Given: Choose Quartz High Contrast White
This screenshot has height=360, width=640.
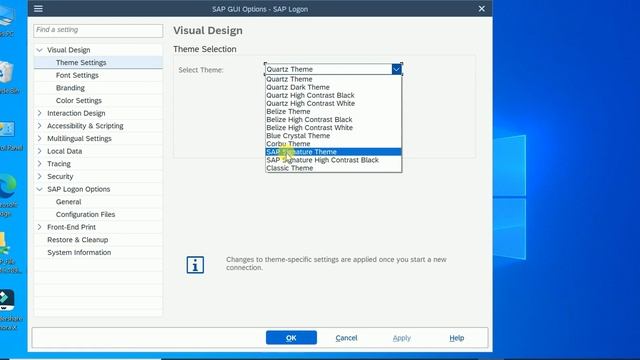Looking at the screenshot, I should 333,104.
